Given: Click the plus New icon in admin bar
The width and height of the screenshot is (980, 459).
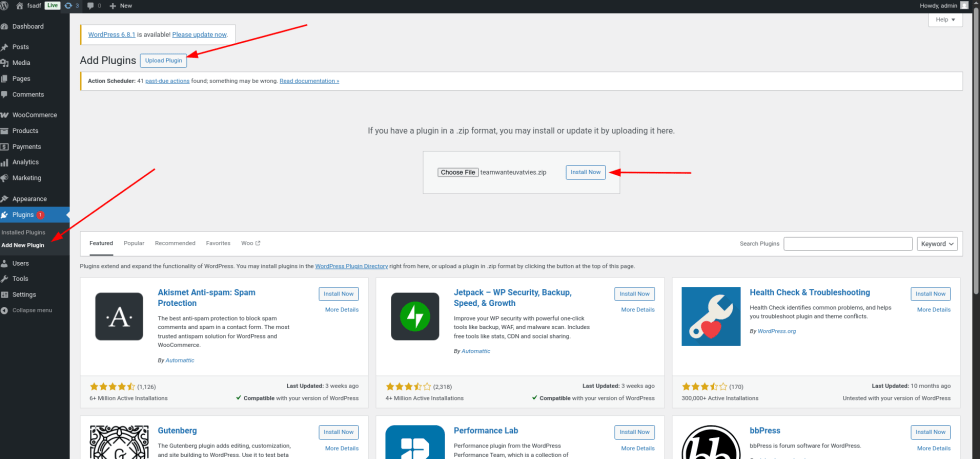Looking at the screenshot, I should tap(112, 5).
